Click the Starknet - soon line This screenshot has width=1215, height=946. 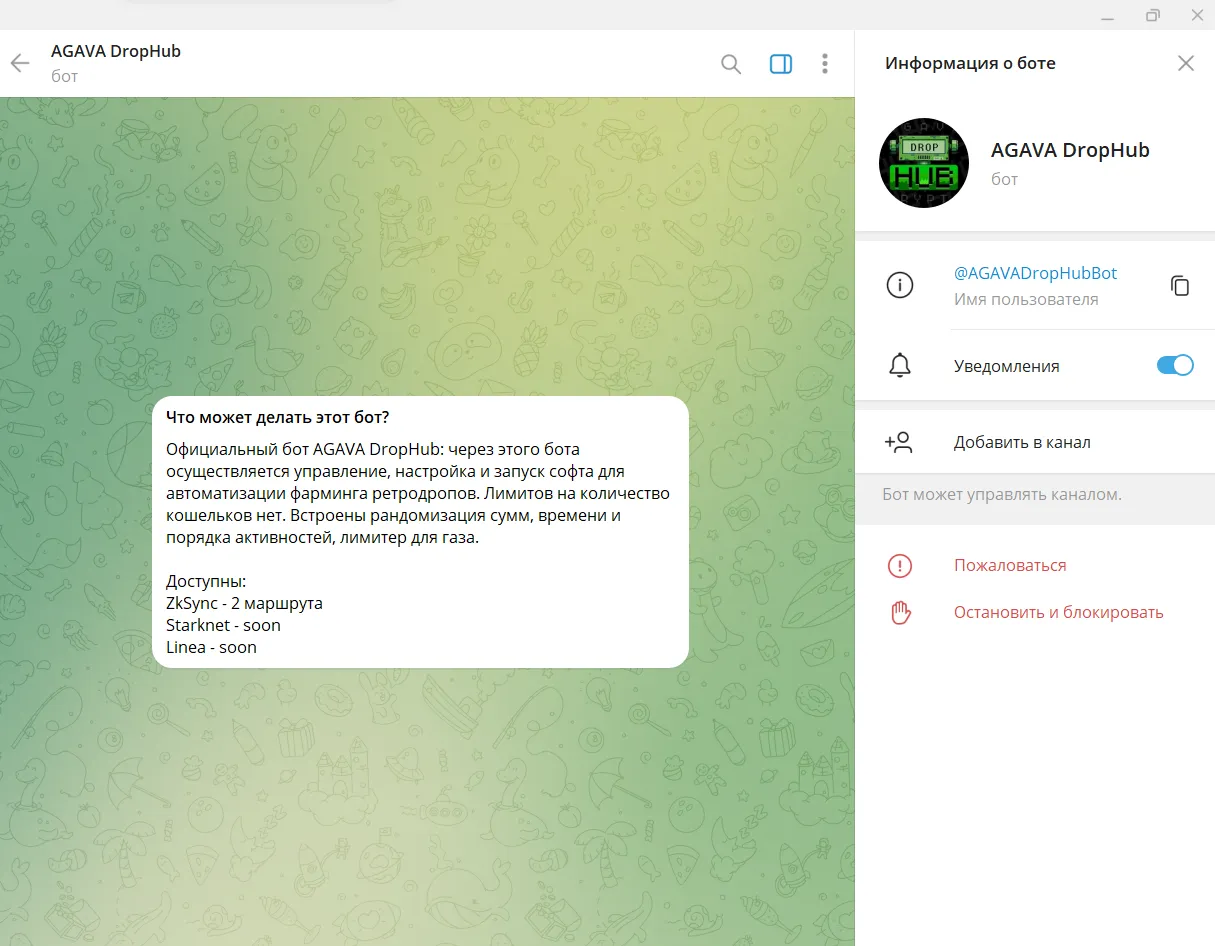point(223,625)
